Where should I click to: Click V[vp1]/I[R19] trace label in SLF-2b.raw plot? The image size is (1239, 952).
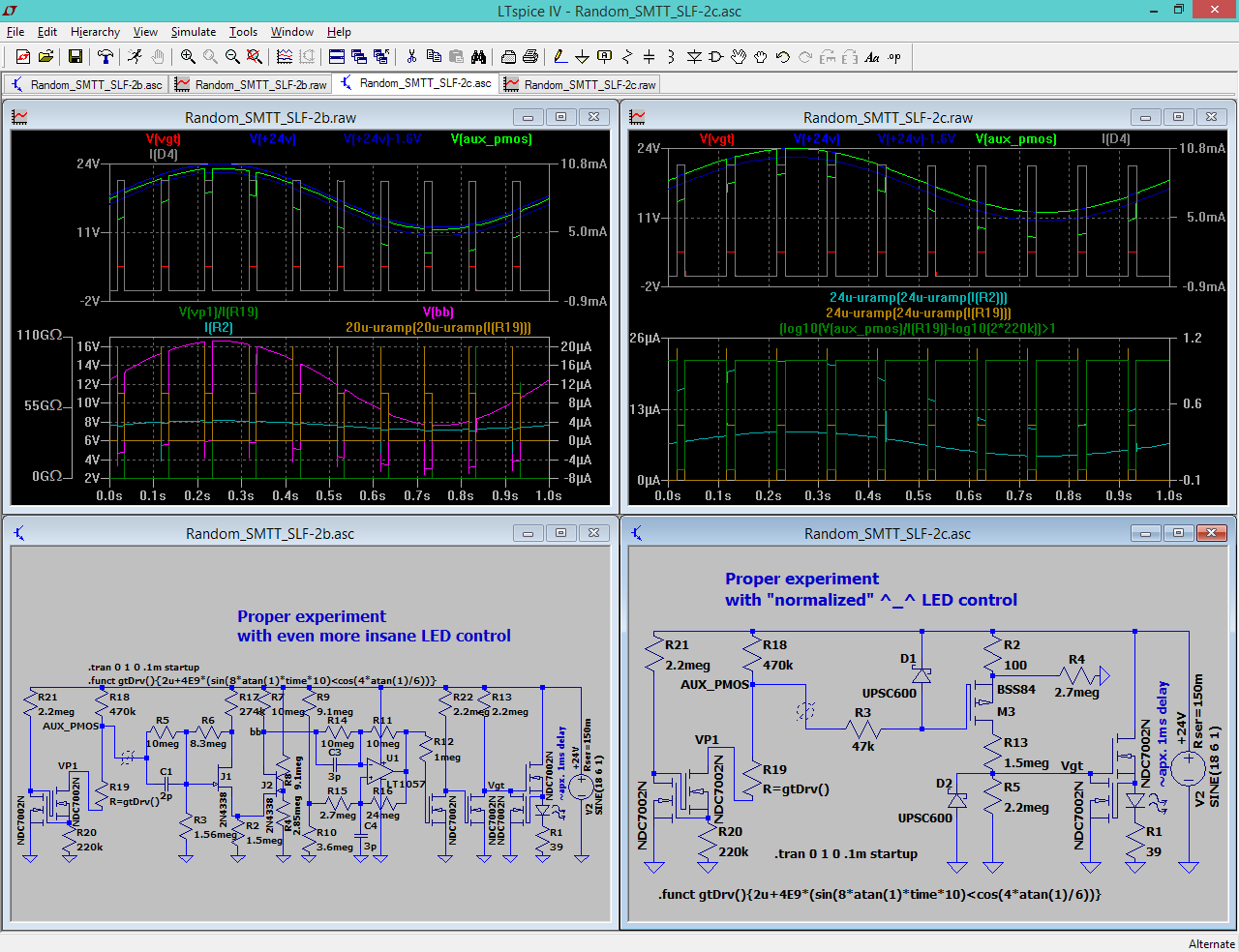[x=219, y=312]
